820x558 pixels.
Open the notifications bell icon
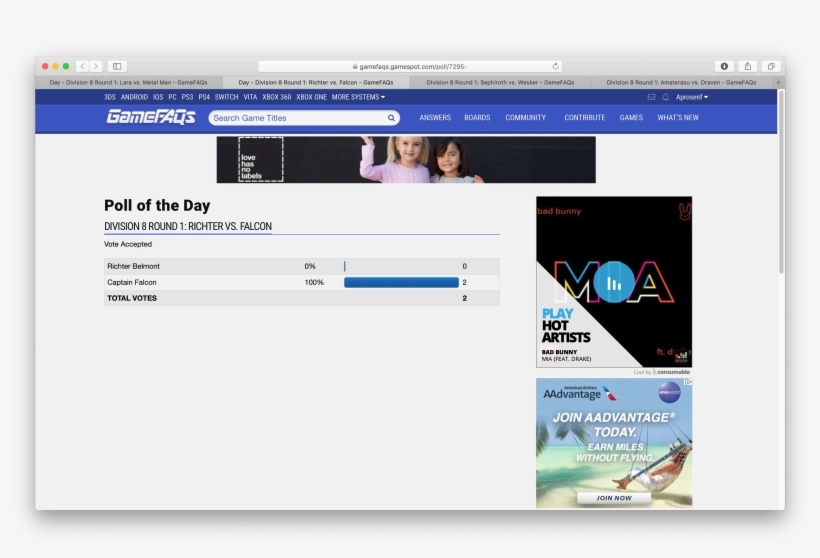pos(666,97)
